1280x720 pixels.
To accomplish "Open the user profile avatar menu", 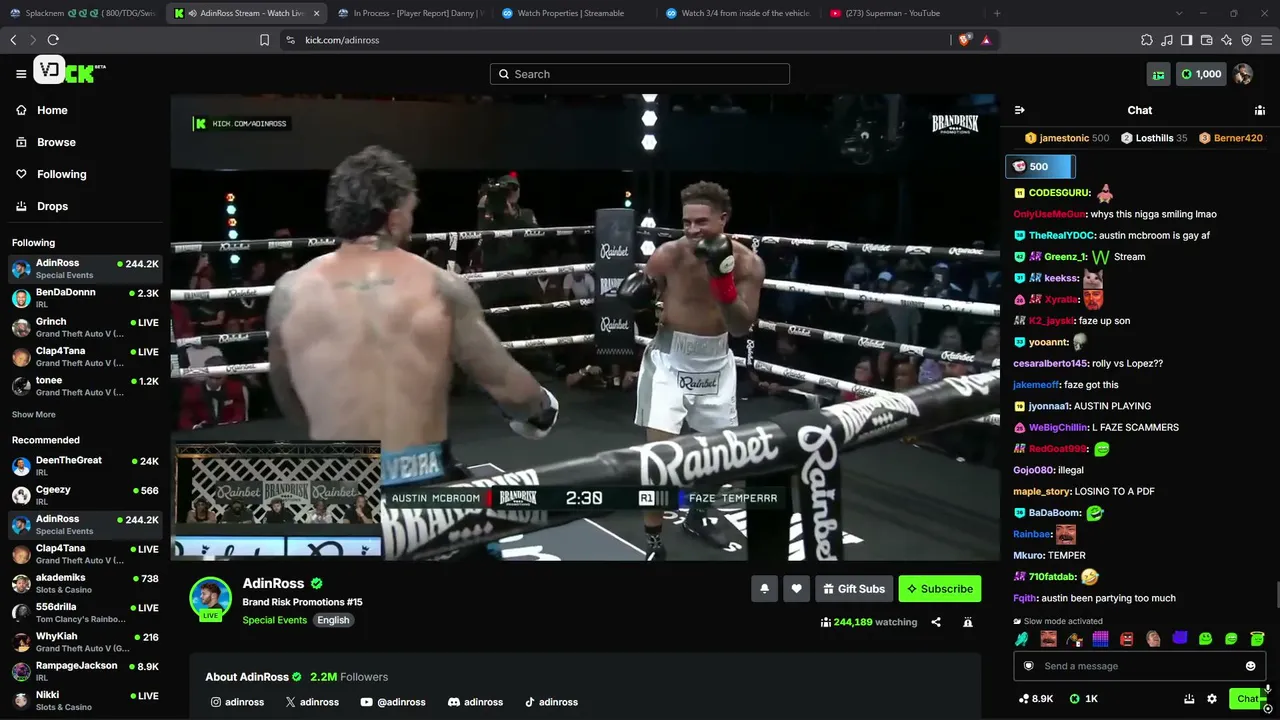I will (x=1243, y=74).
